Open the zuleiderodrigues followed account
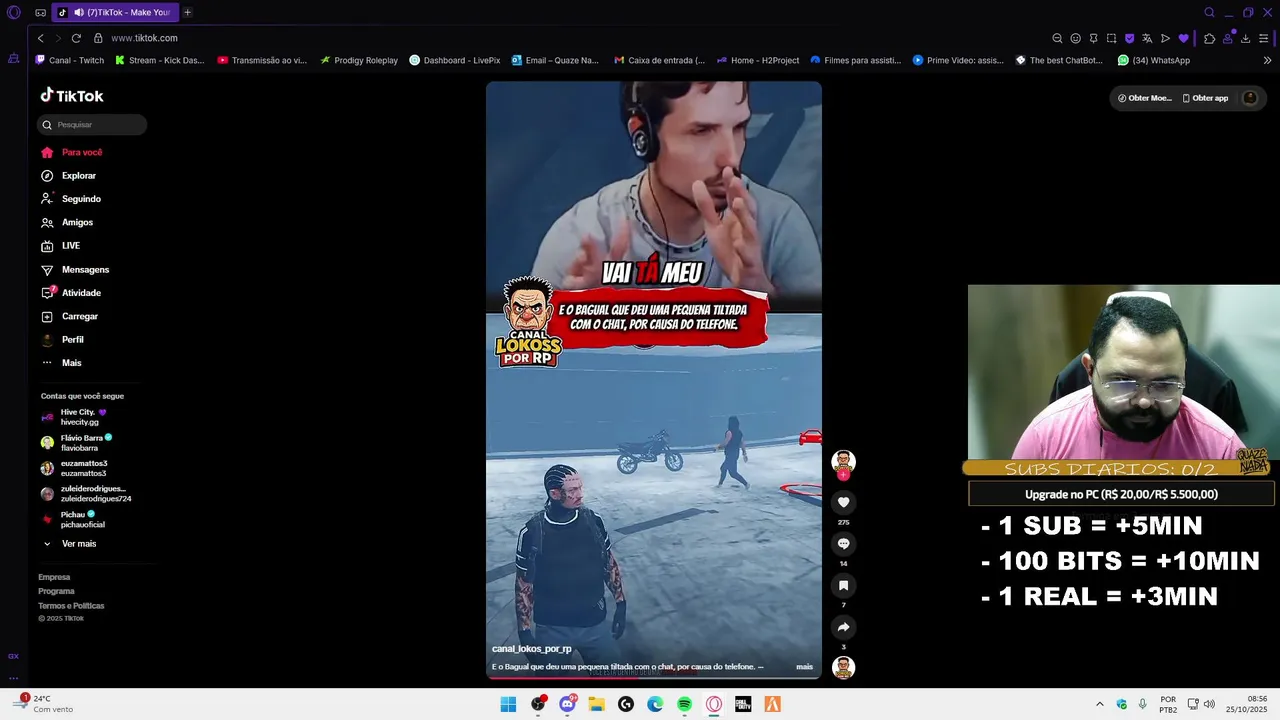 point(85,494)
